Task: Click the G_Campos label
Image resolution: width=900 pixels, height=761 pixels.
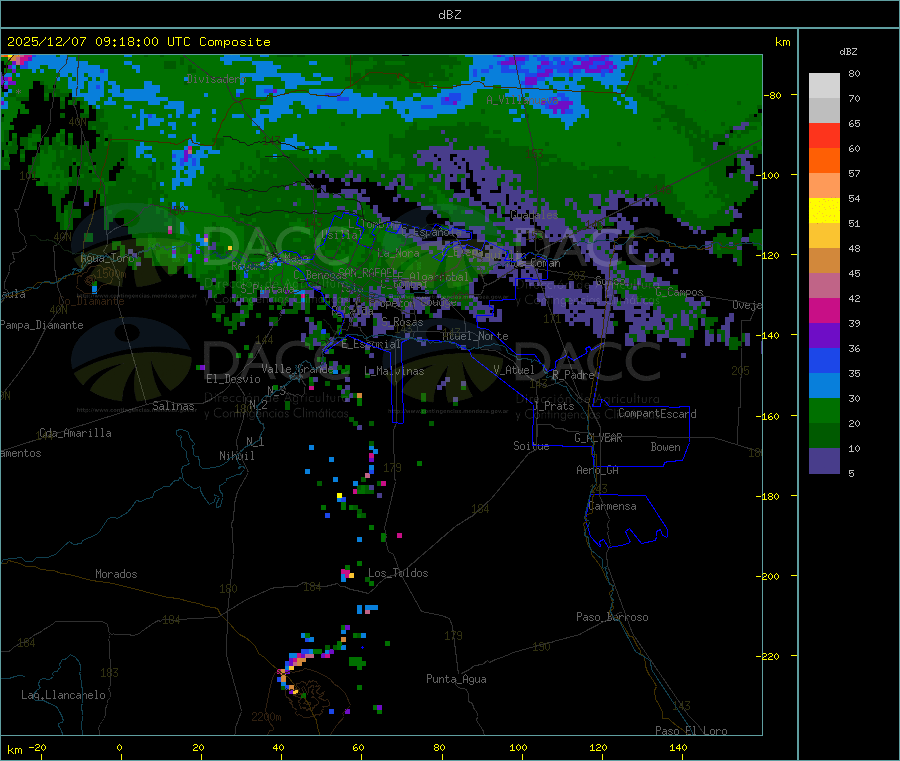Action: (679, 292)
